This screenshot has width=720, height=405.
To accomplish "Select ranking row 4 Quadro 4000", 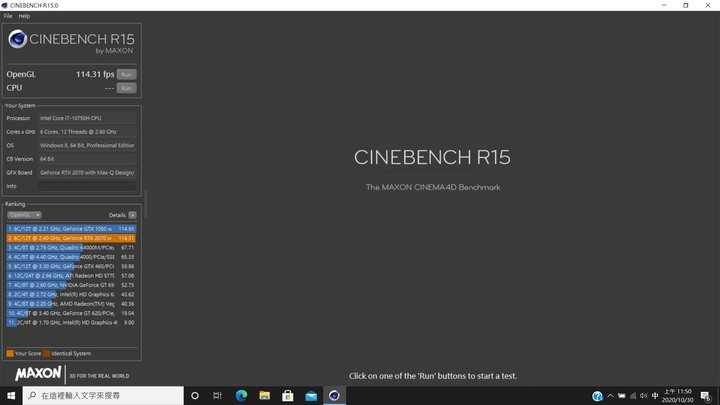I will (x=71, y=257).
